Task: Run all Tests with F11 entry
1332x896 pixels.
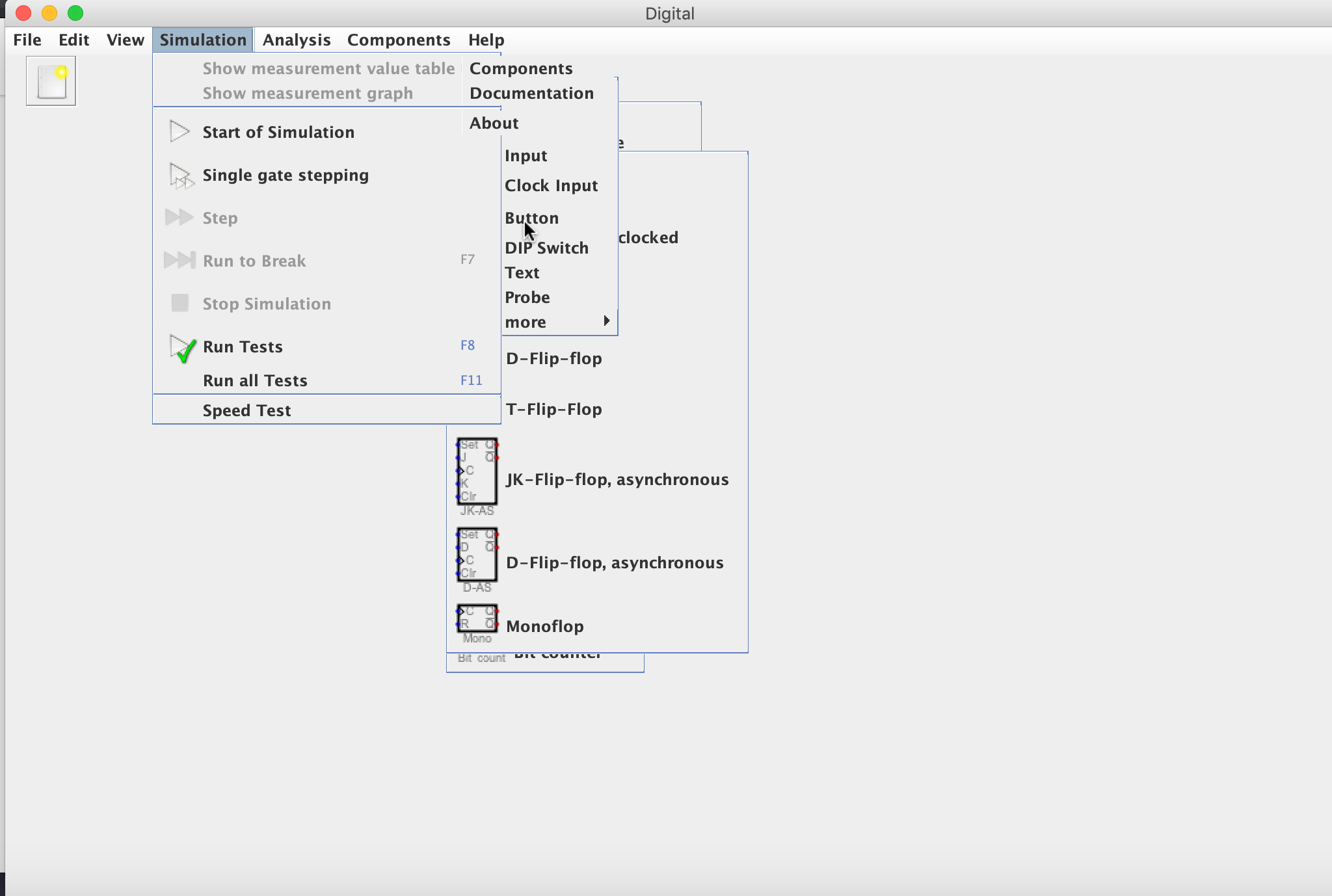Action: (x=254, y=380)
